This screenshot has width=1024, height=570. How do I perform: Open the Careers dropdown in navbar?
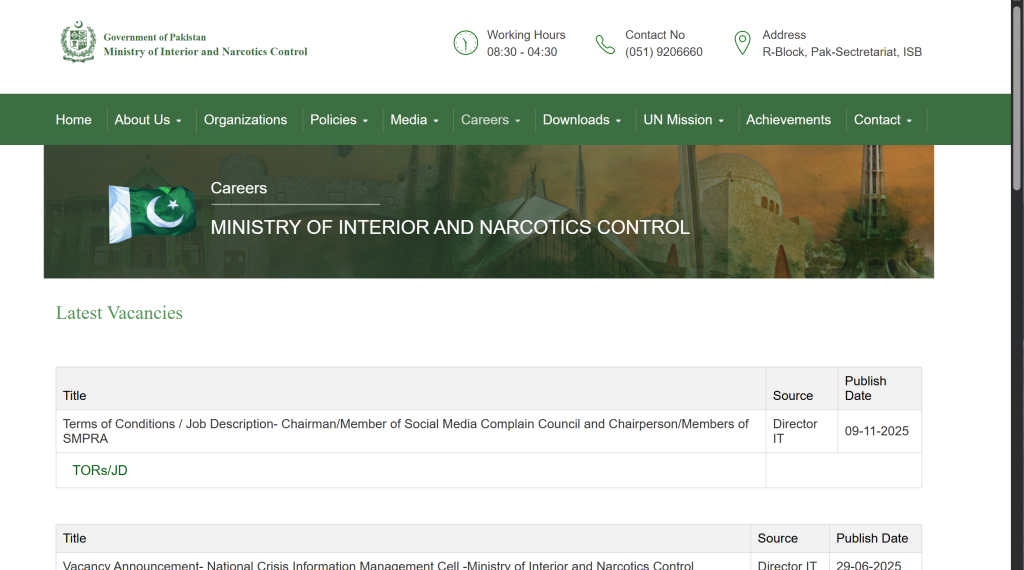tap(490, 120)
